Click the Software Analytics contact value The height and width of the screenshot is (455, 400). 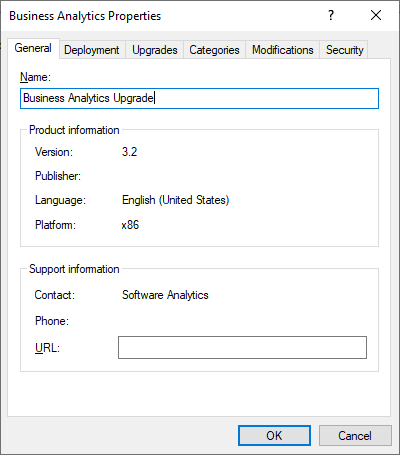coord(165,295)
